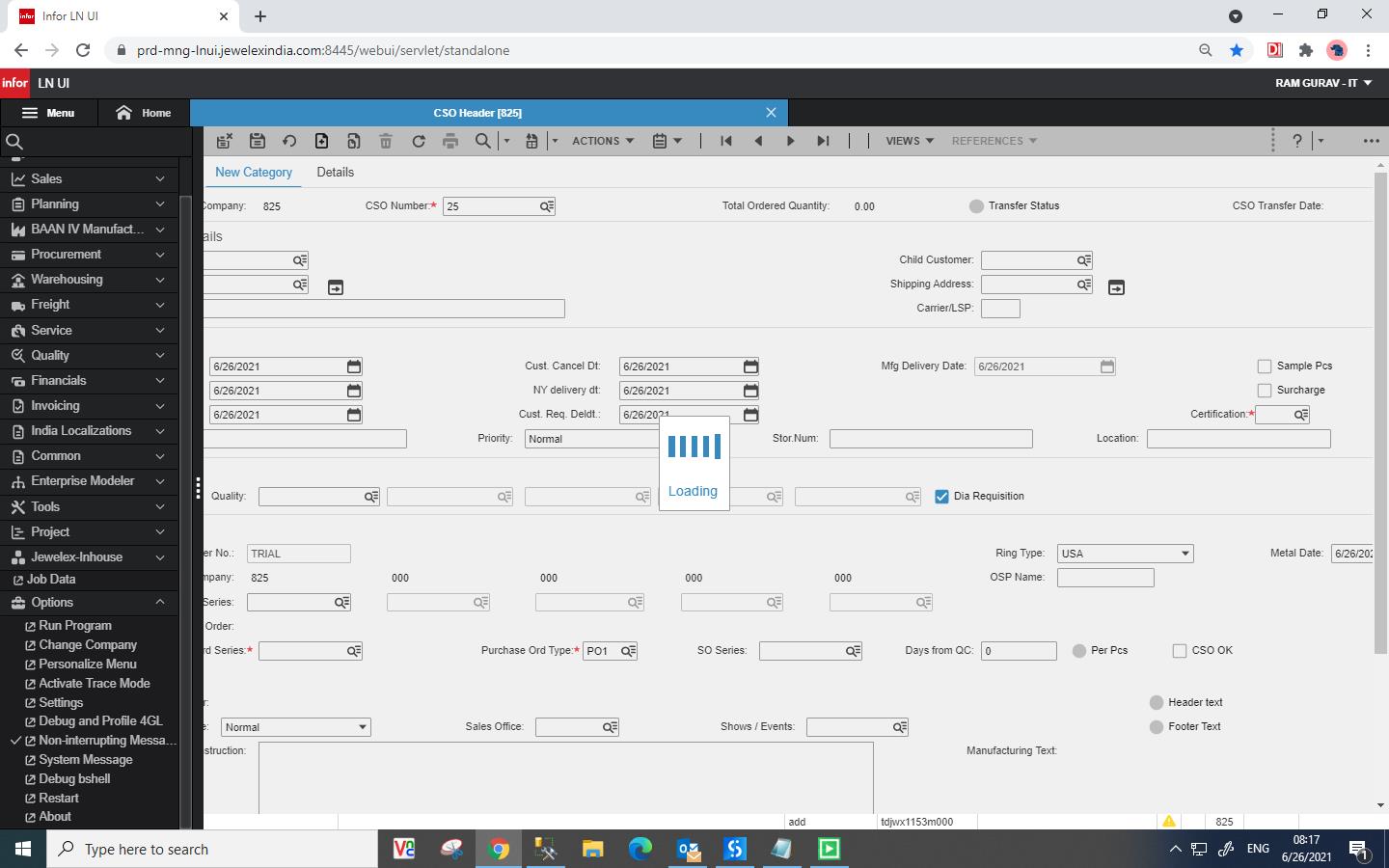The height and width of the screenshot is (868, 1389).
Task: Expand the Sales menu section
Action: (89, 179)
